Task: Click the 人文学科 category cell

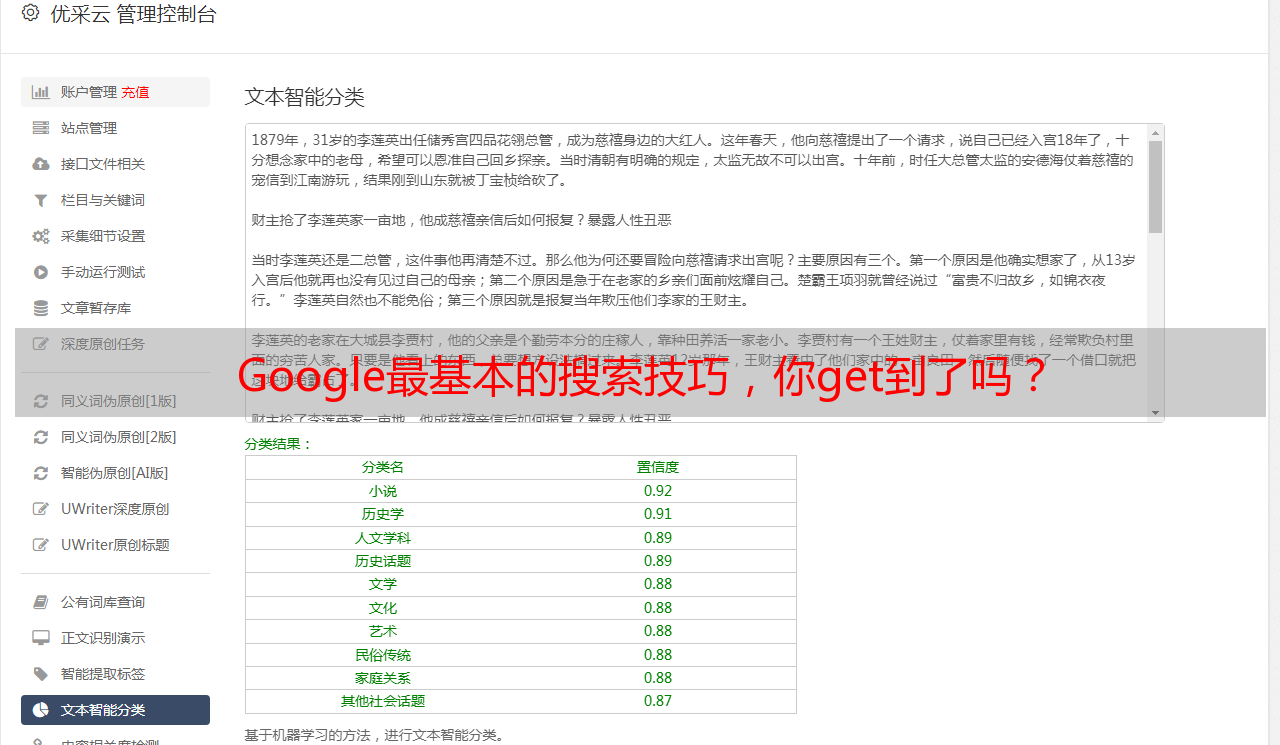Action: point(383,538)
